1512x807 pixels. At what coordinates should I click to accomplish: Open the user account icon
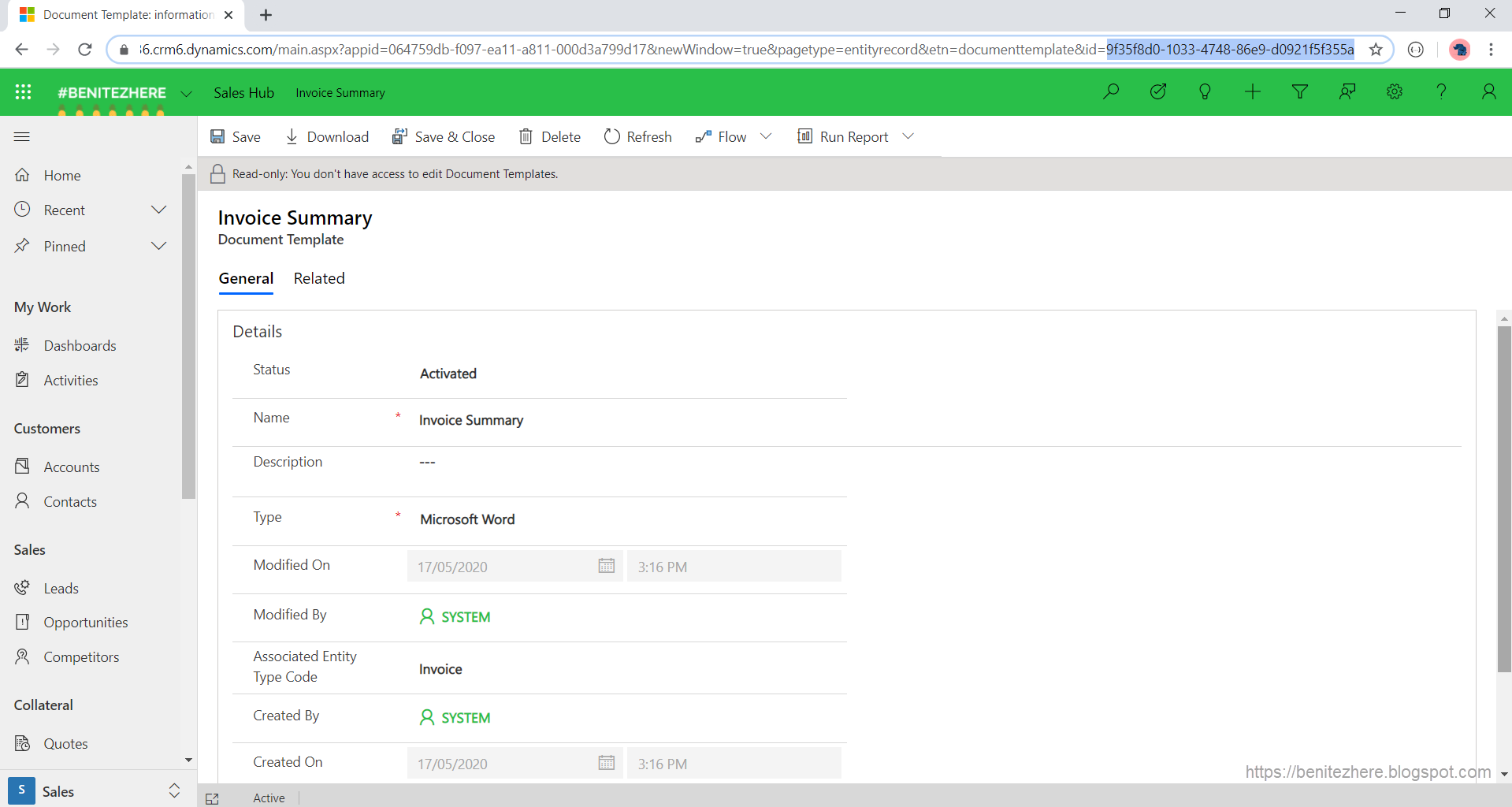[x=1488, y=92]
